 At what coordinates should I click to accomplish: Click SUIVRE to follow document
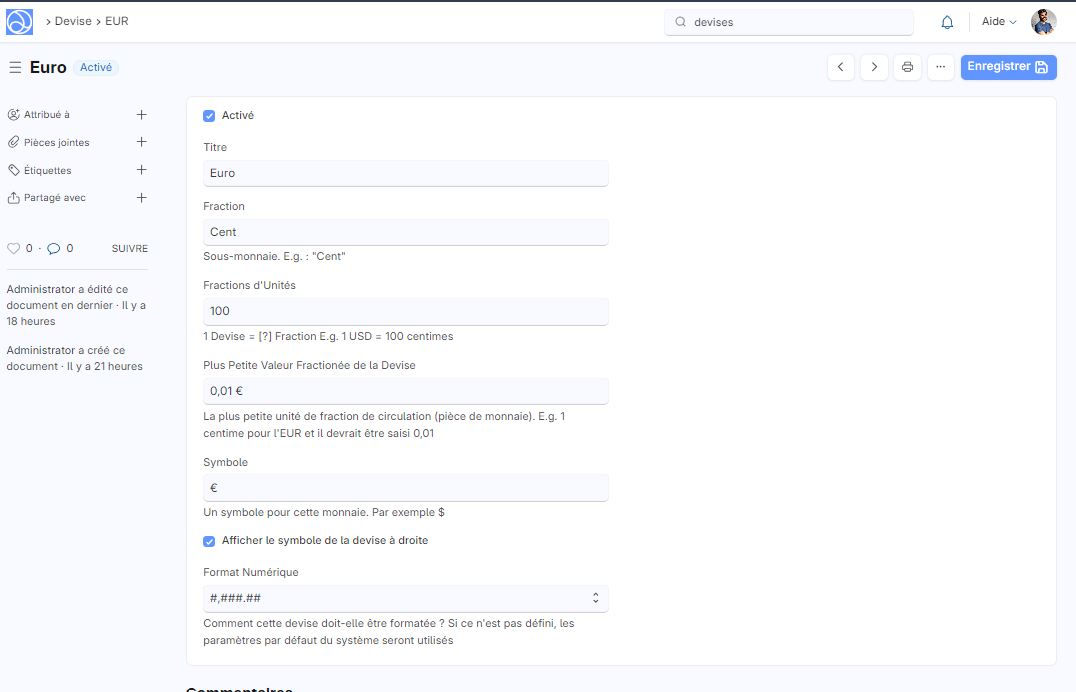pyautogui.click(x=129, y=248)
